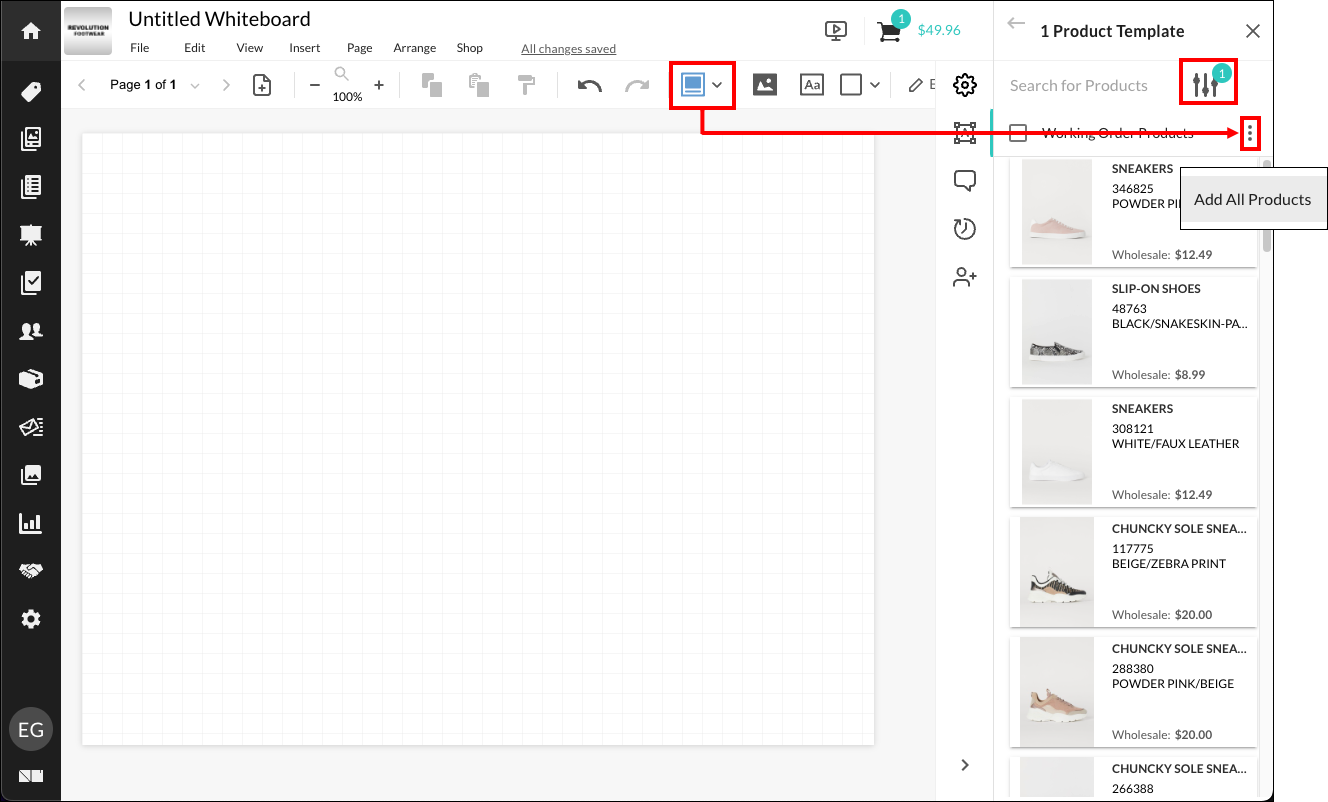This screenshot has height=802, width=1328.
Task: Open the Arrange menu
Action: click(415, 48)
